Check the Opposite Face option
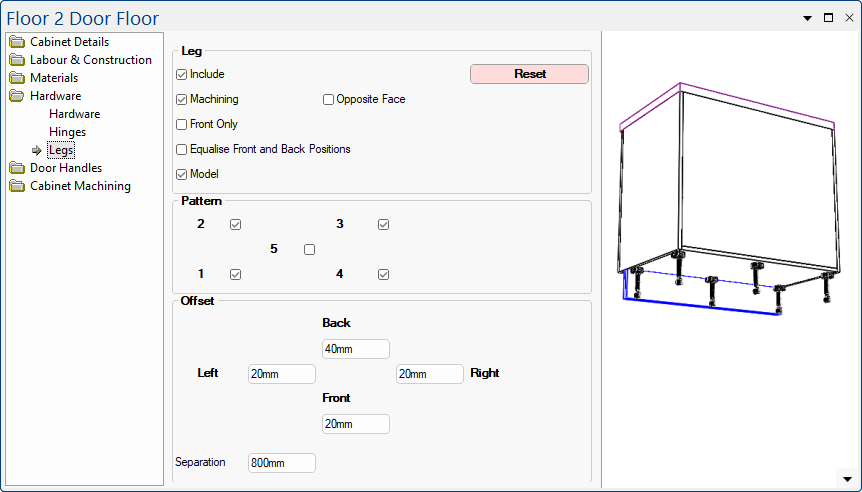The height and width of the screenshot is (492, 862). [328, 100]
